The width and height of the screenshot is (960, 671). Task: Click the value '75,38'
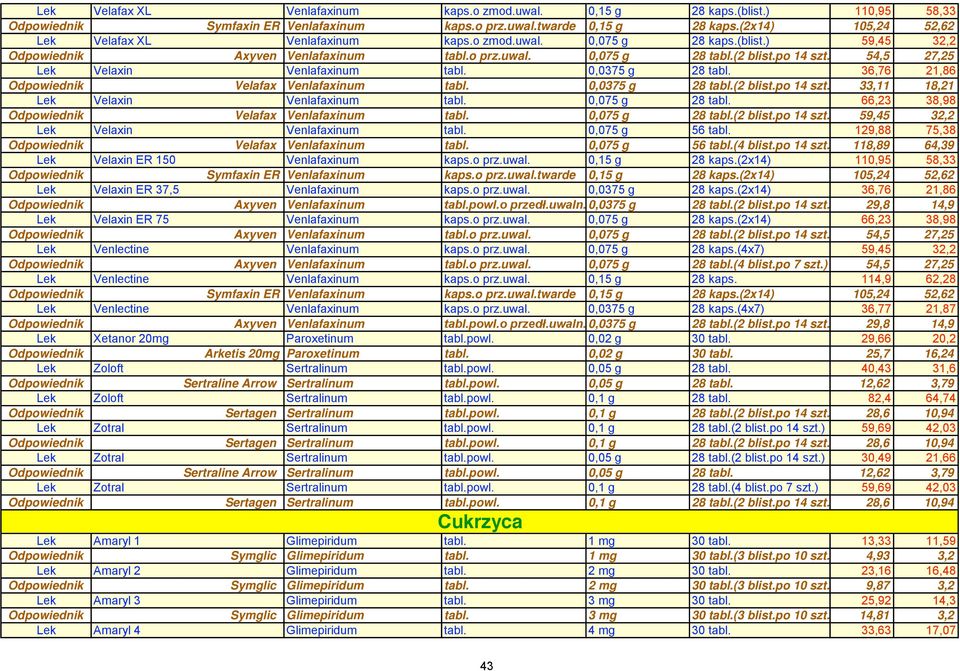[940, 130]
